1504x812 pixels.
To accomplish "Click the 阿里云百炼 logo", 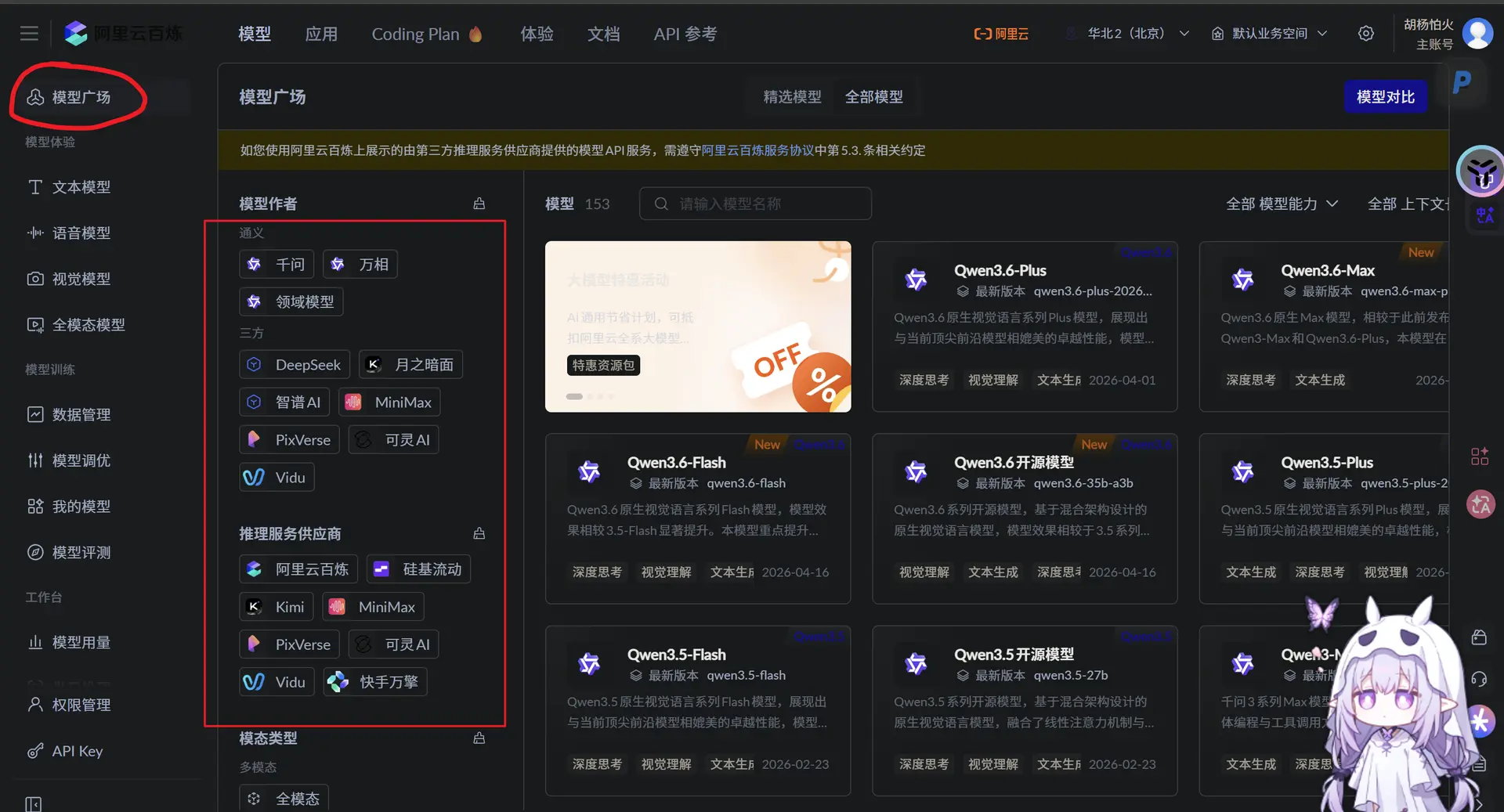I will tap(124, 33).
